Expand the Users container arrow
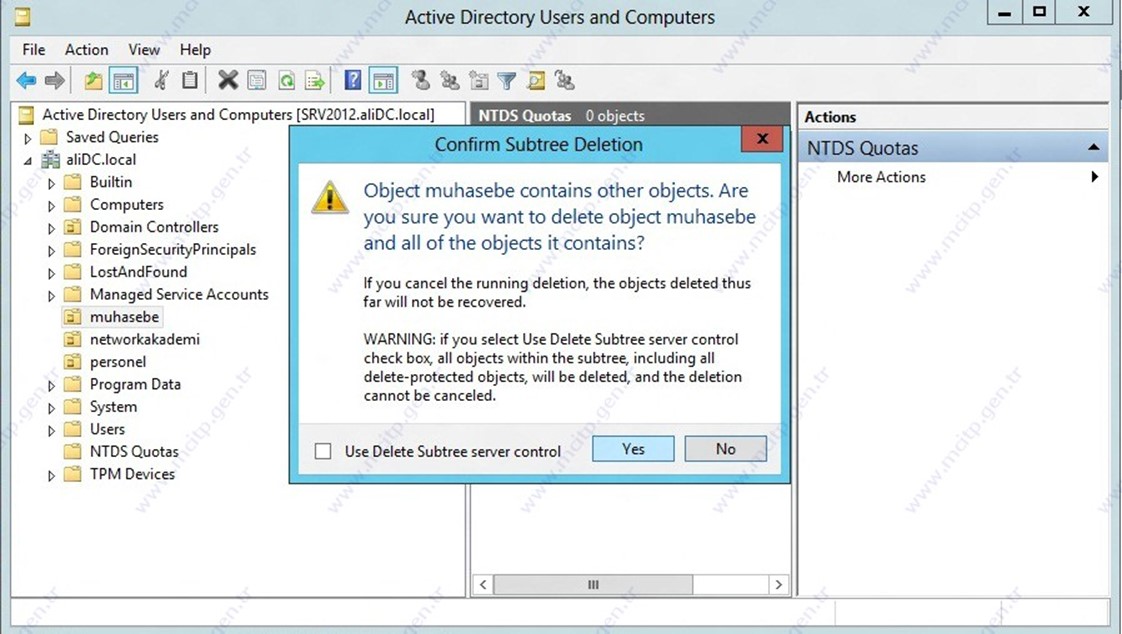Viewport: 1122px width, 634px height. (x=51, y=431)
